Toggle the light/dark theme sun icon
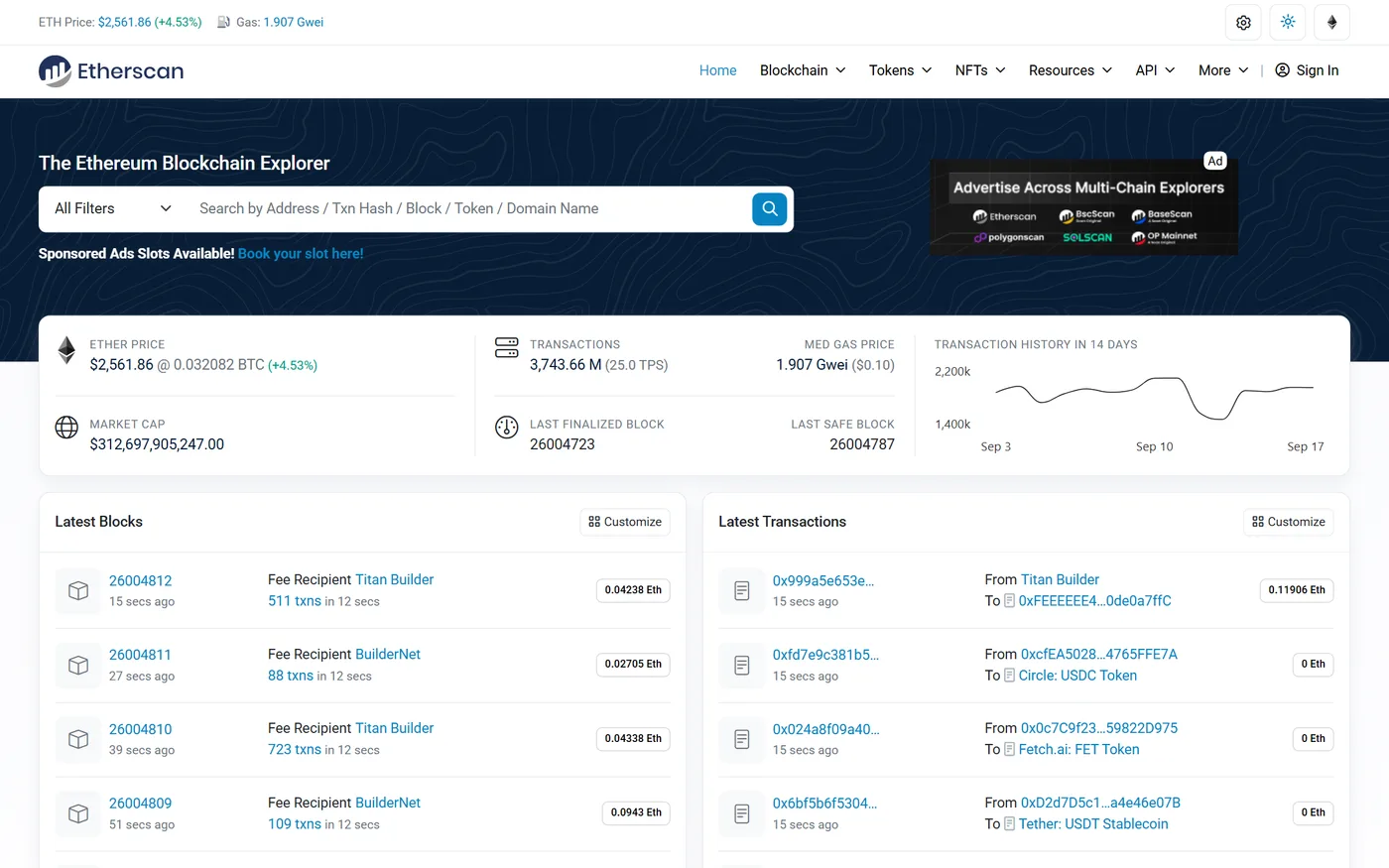Screen dimensions: 1389x868 1288,22
